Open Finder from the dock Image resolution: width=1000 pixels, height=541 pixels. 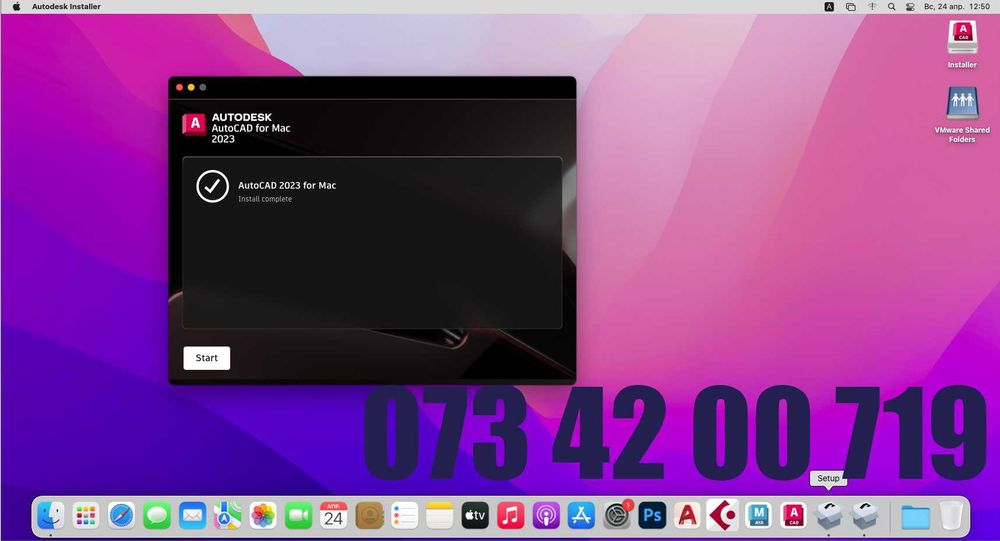coord(50,515)
